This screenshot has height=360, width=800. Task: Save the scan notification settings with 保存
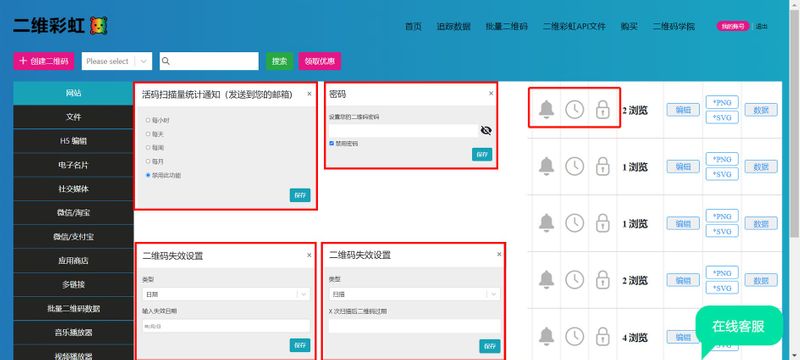click(300, 195)
